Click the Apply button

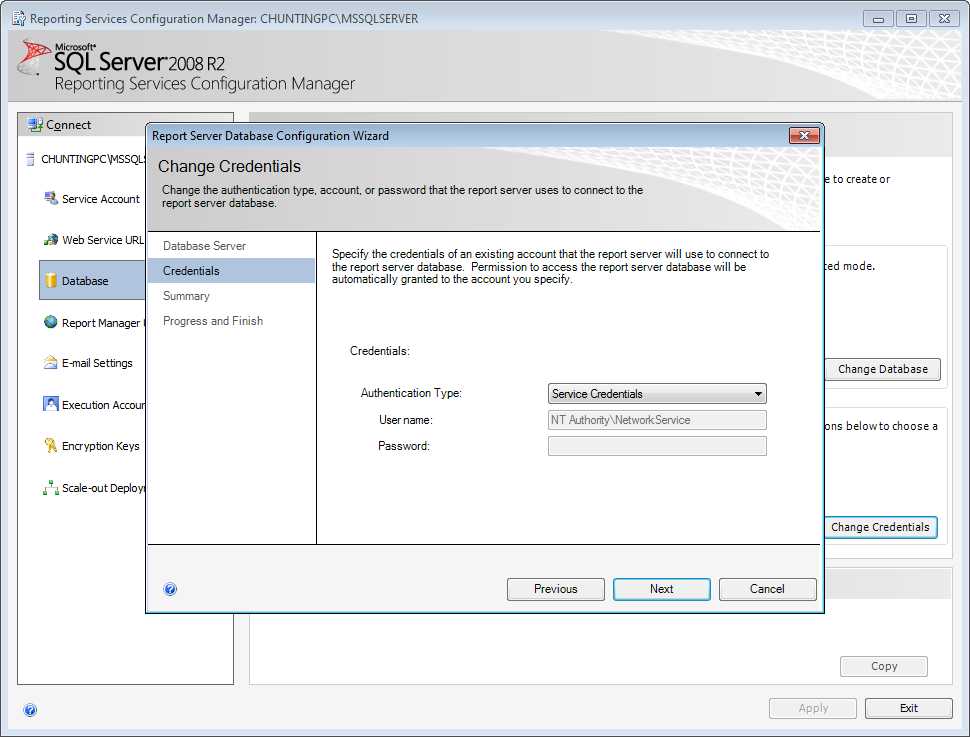813,708
